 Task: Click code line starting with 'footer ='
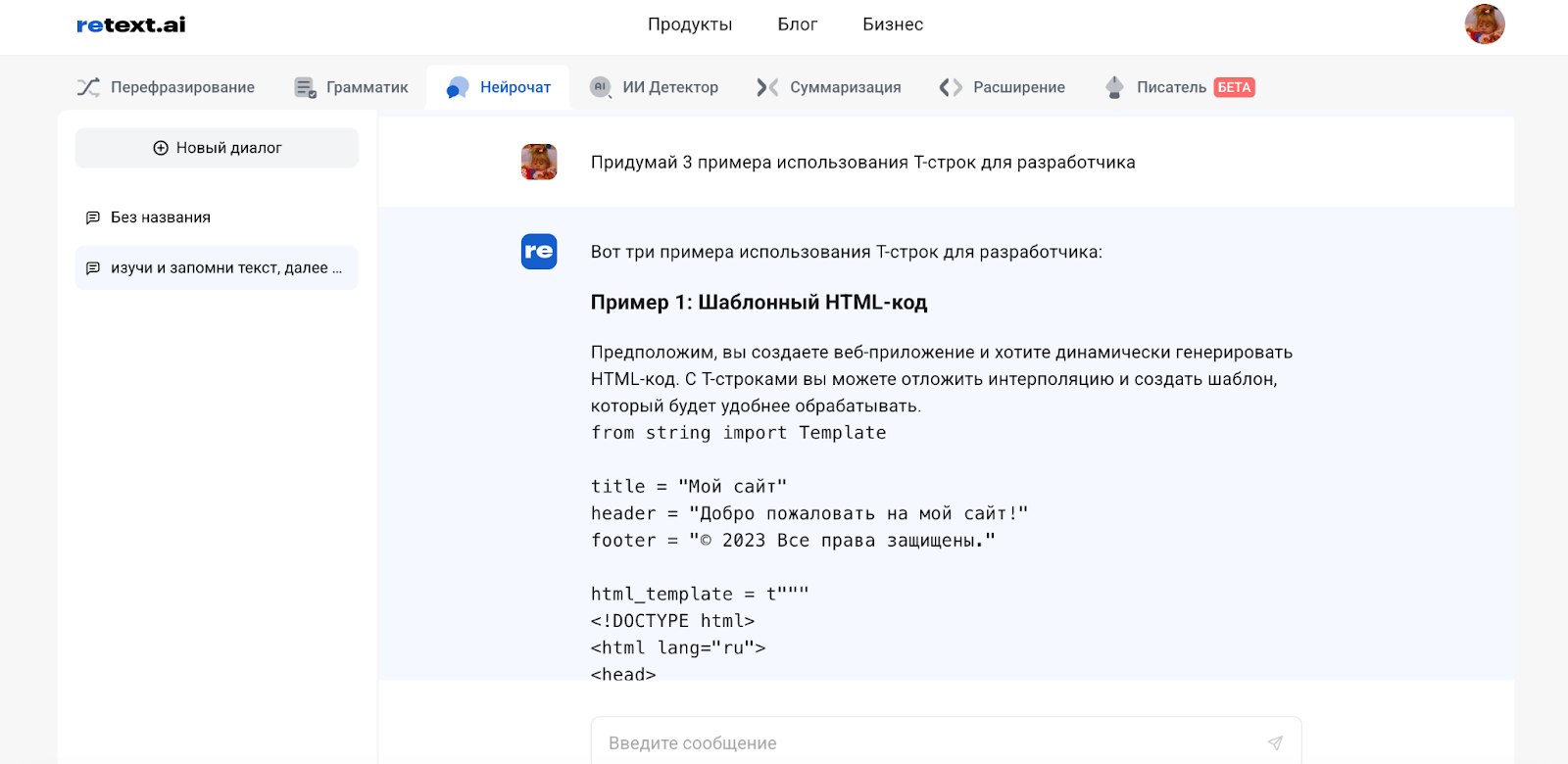point(793,541)
